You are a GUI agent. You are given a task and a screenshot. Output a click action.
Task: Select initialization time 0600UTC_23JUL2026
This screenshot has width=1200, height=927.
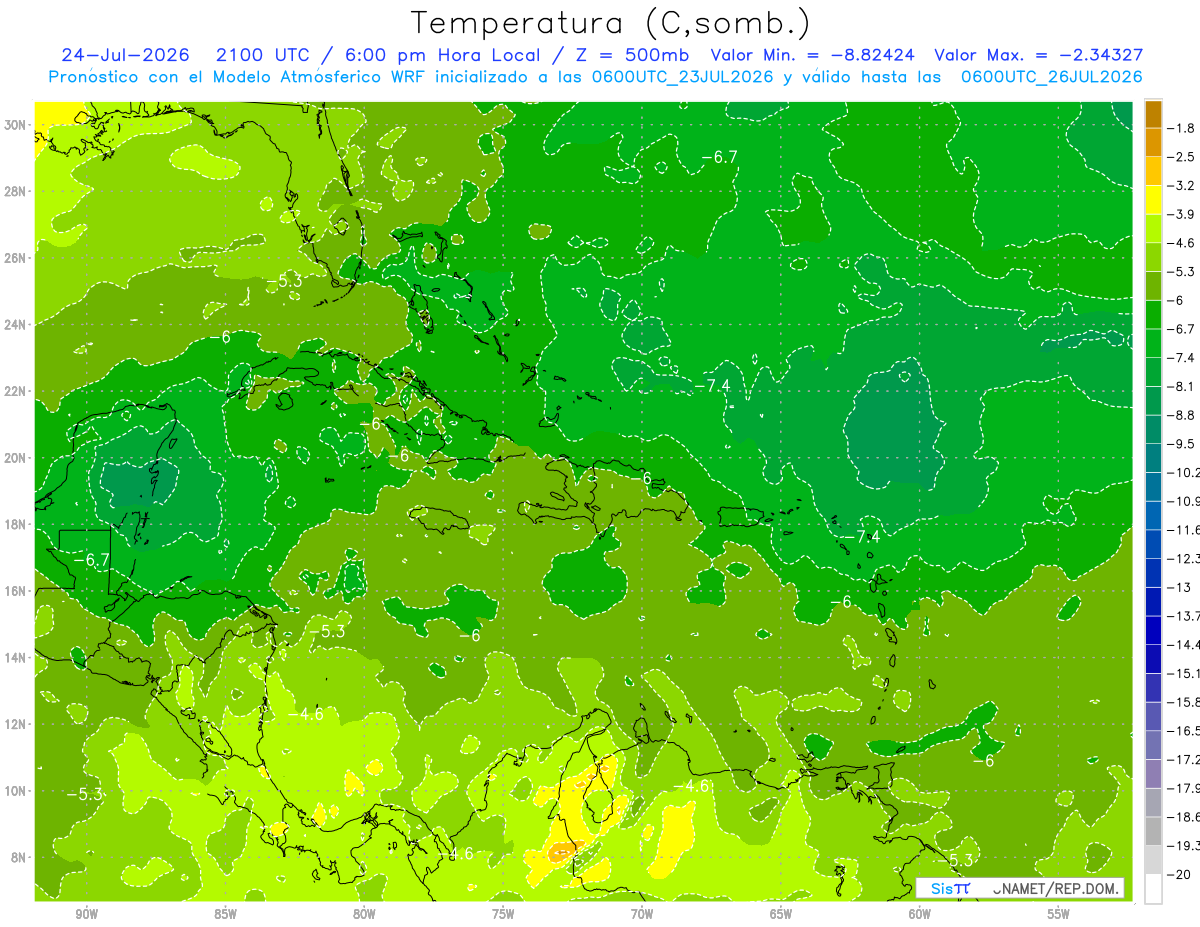pos(683,77)
